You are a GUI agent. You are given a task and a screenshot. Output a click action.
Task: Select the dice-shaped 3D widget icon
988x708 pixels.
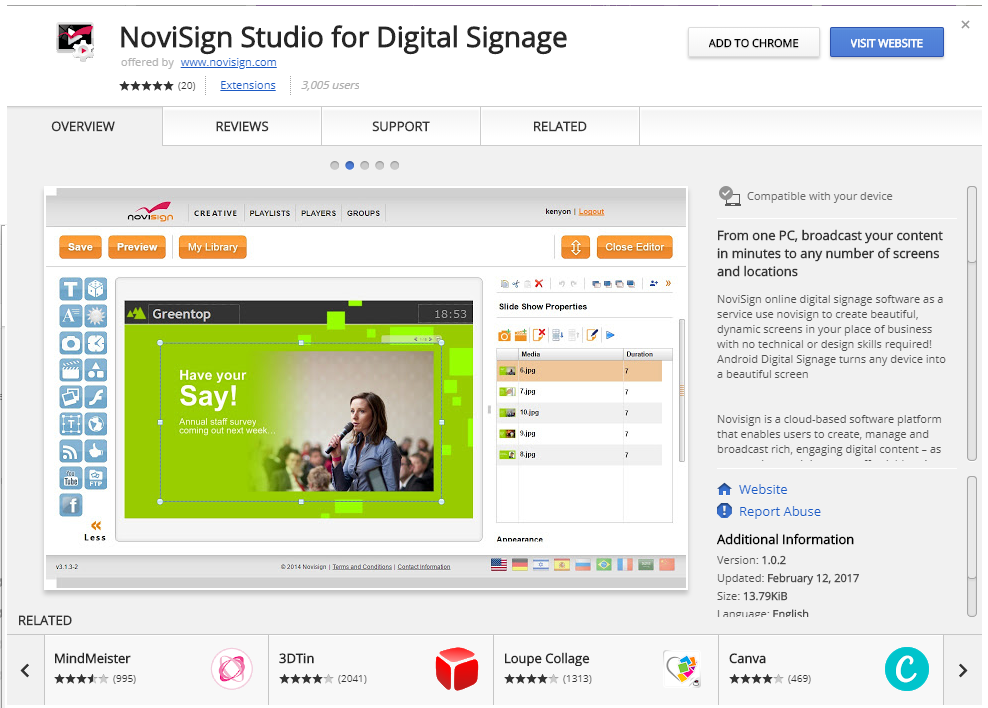96,289
